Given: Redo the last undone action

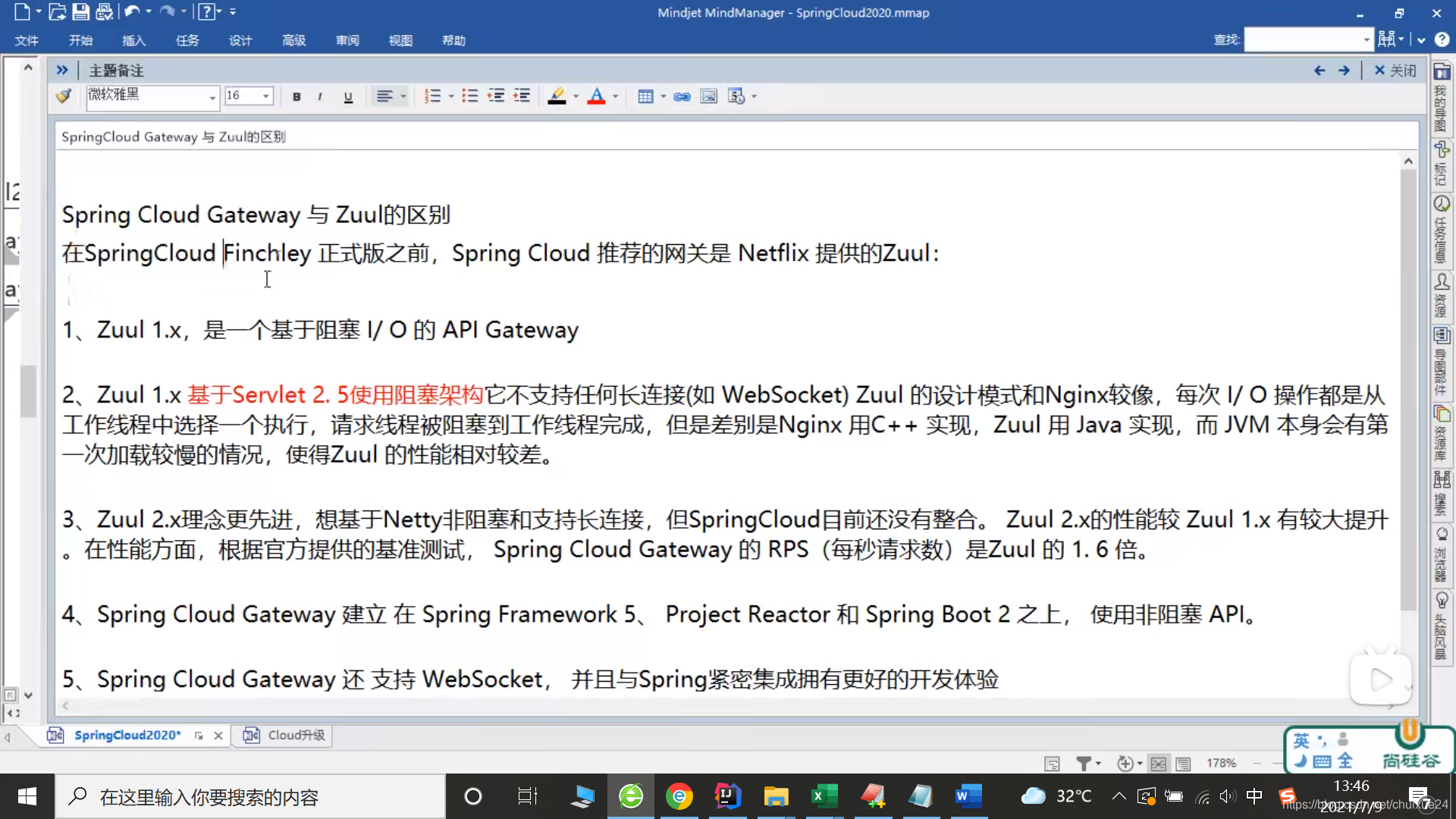Looking at the screenshot, I should click(168, 12).
